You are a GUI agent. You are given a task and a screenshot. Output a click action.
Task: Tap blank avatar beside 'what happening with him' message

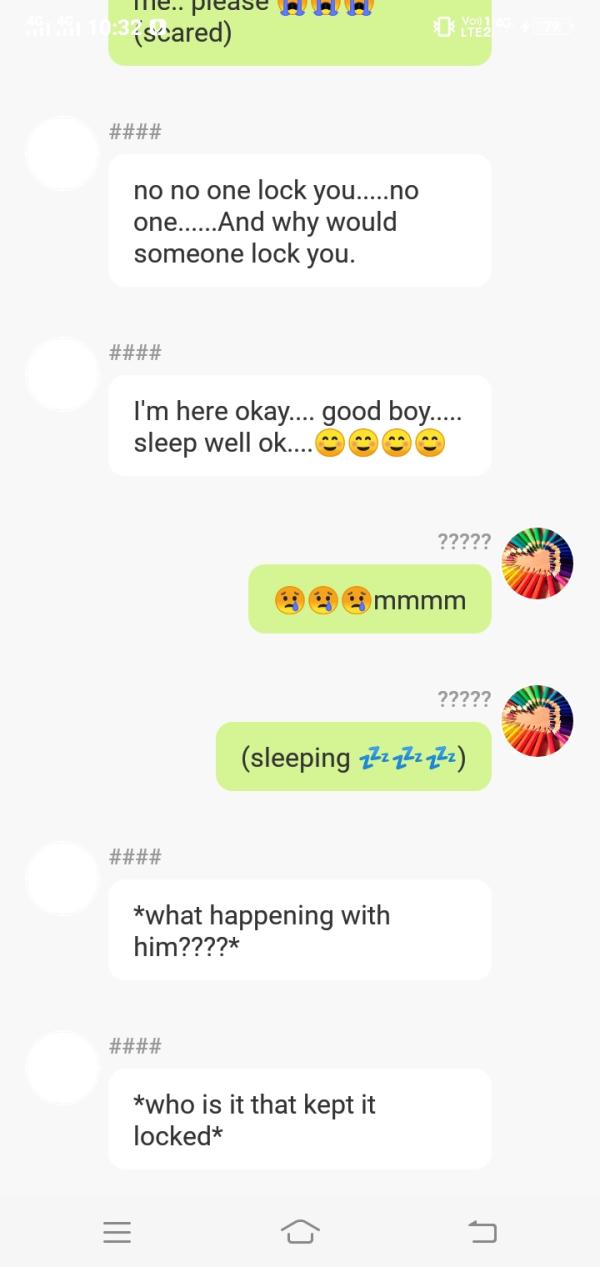click(62, 878)
